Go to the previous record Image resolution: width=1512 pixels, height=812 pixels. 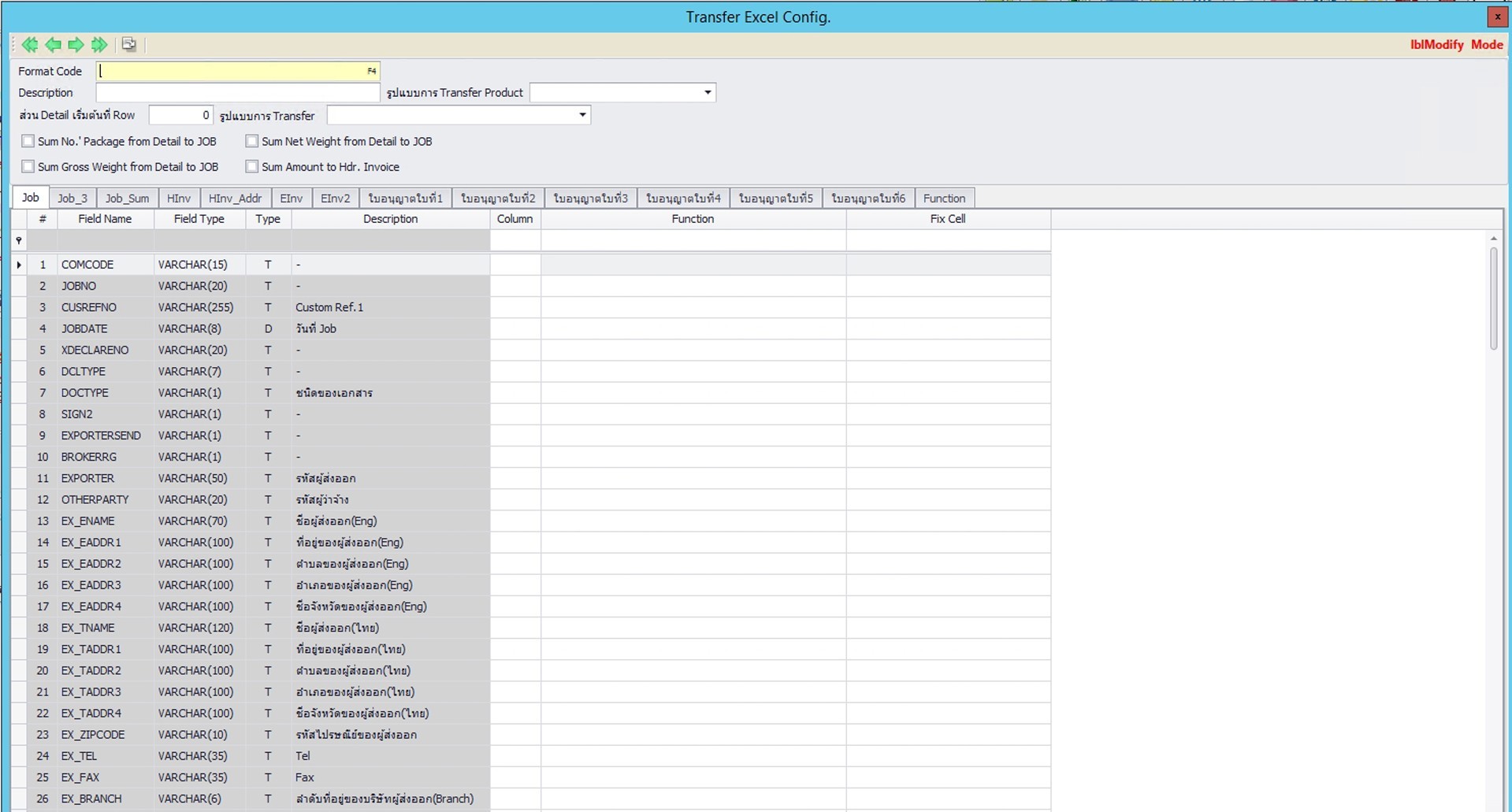pyautogui.click(x=53, y=45)
